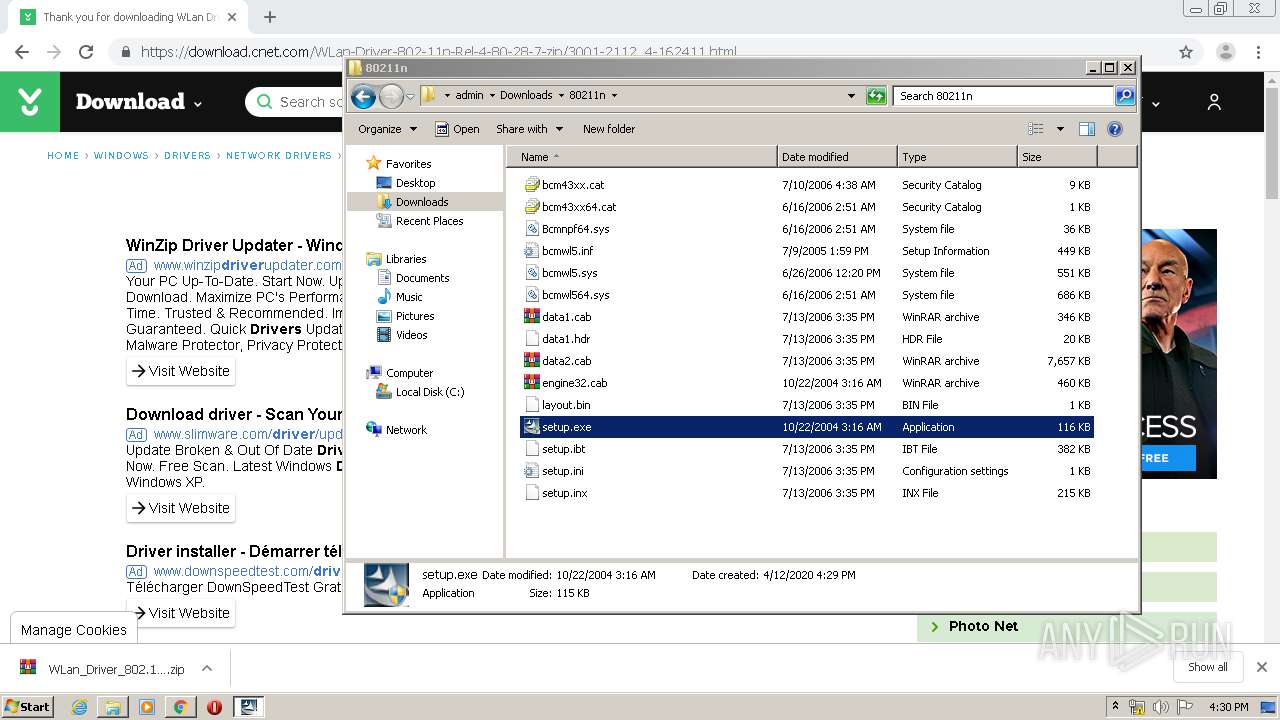Sort files by the Size column
Viewport: 1280px width, 720px height.
point(1057,157)
